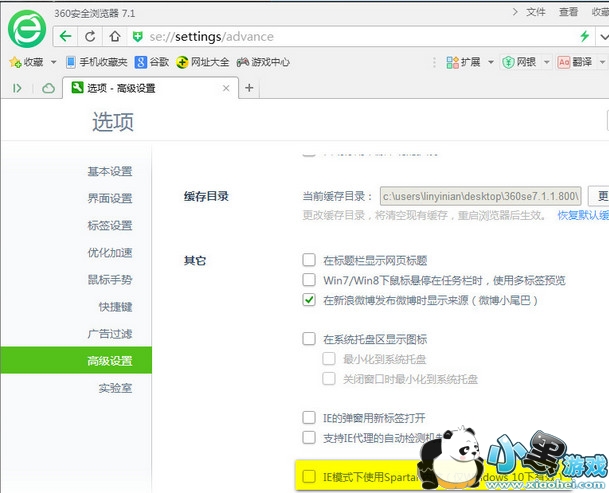Go to 鼠标手势 section
The height and width of the screenshot is (493, 609).
coord(110,280)
